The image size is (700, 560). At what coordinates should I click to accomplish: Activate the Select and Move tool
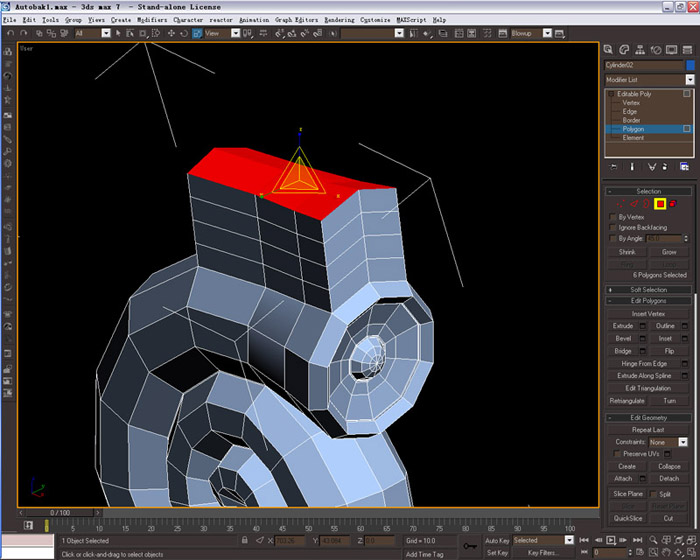[171, 33]
